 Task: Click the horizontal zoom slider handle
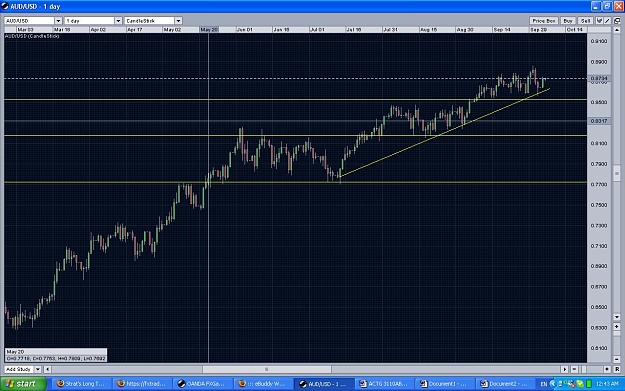click(x=584, y=369)
